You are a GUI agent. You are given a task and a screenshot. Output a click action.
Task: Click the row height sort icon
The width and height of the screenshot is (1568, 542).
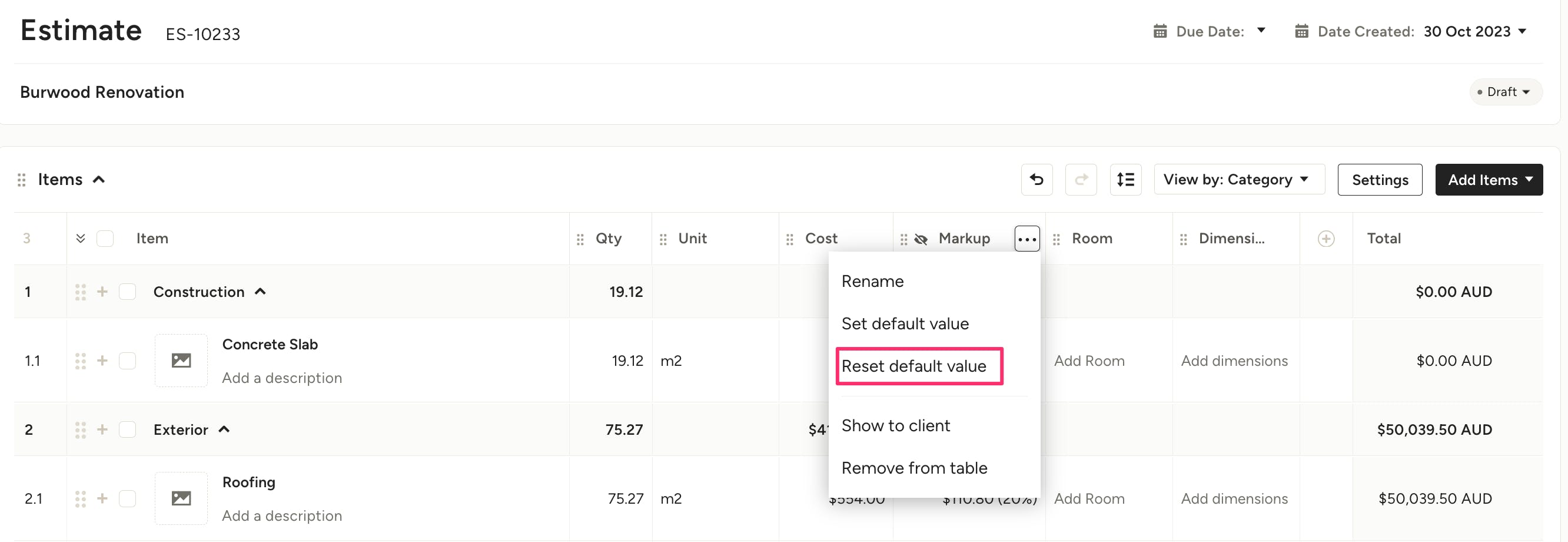click(x=1125, y=180)
